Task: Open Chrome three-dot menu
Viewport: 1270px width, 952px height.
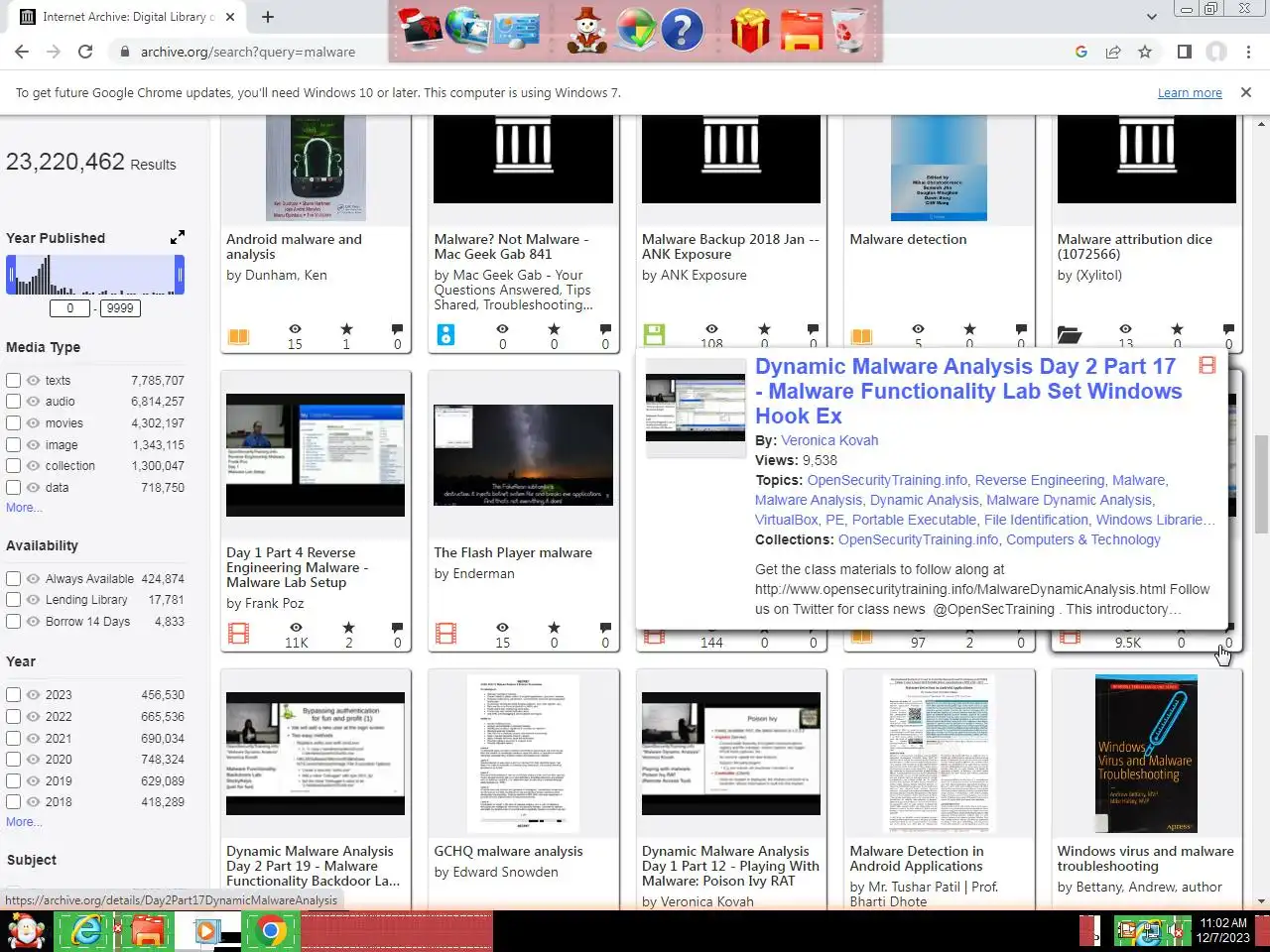Action: [1248, 52]
